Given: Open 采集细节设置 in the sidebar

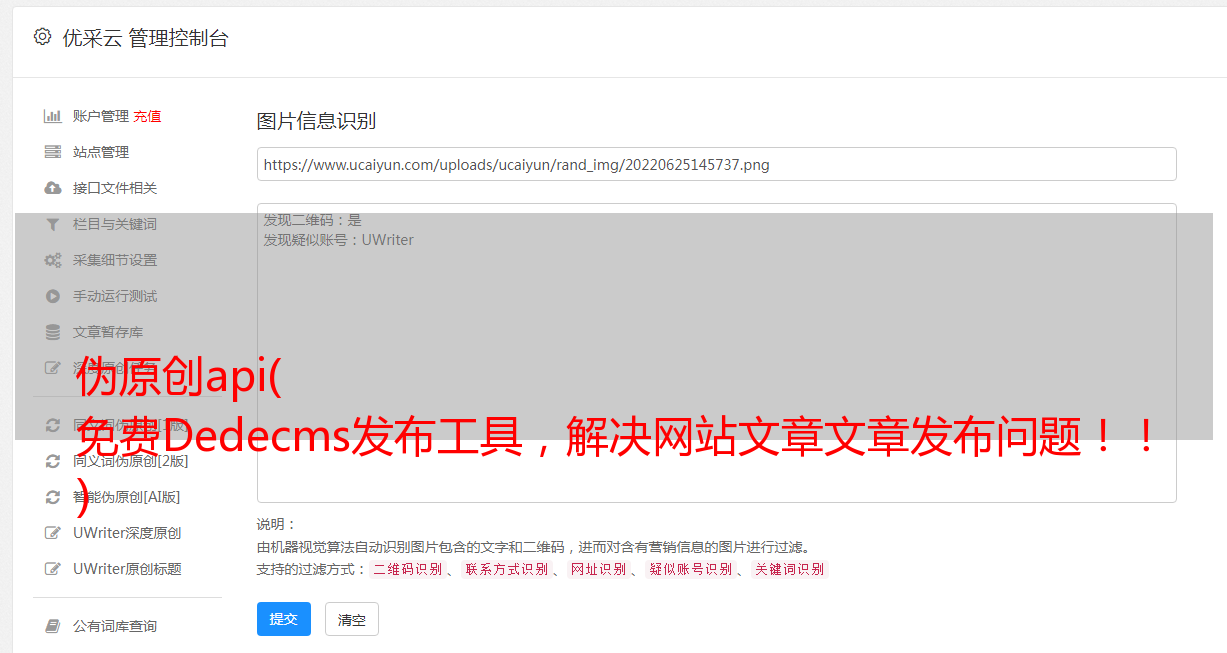Looking at the screenshot, I should point(115,260).
